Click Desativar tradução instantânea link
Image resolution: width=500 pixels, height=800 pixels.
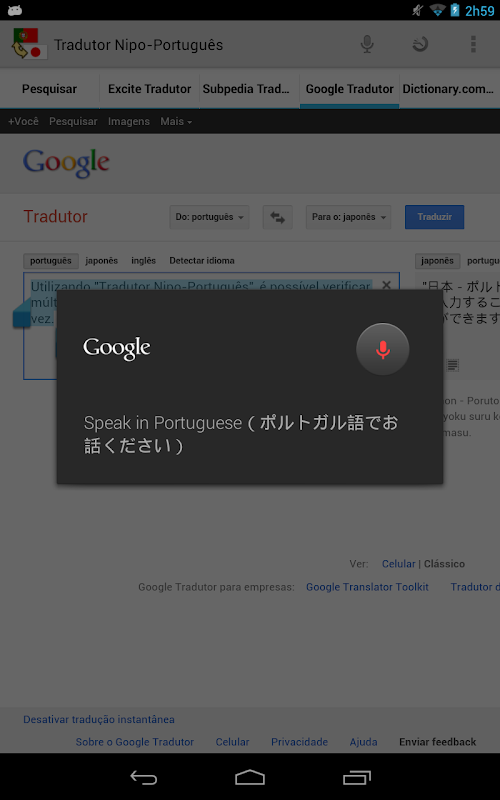tap(99, 719)
